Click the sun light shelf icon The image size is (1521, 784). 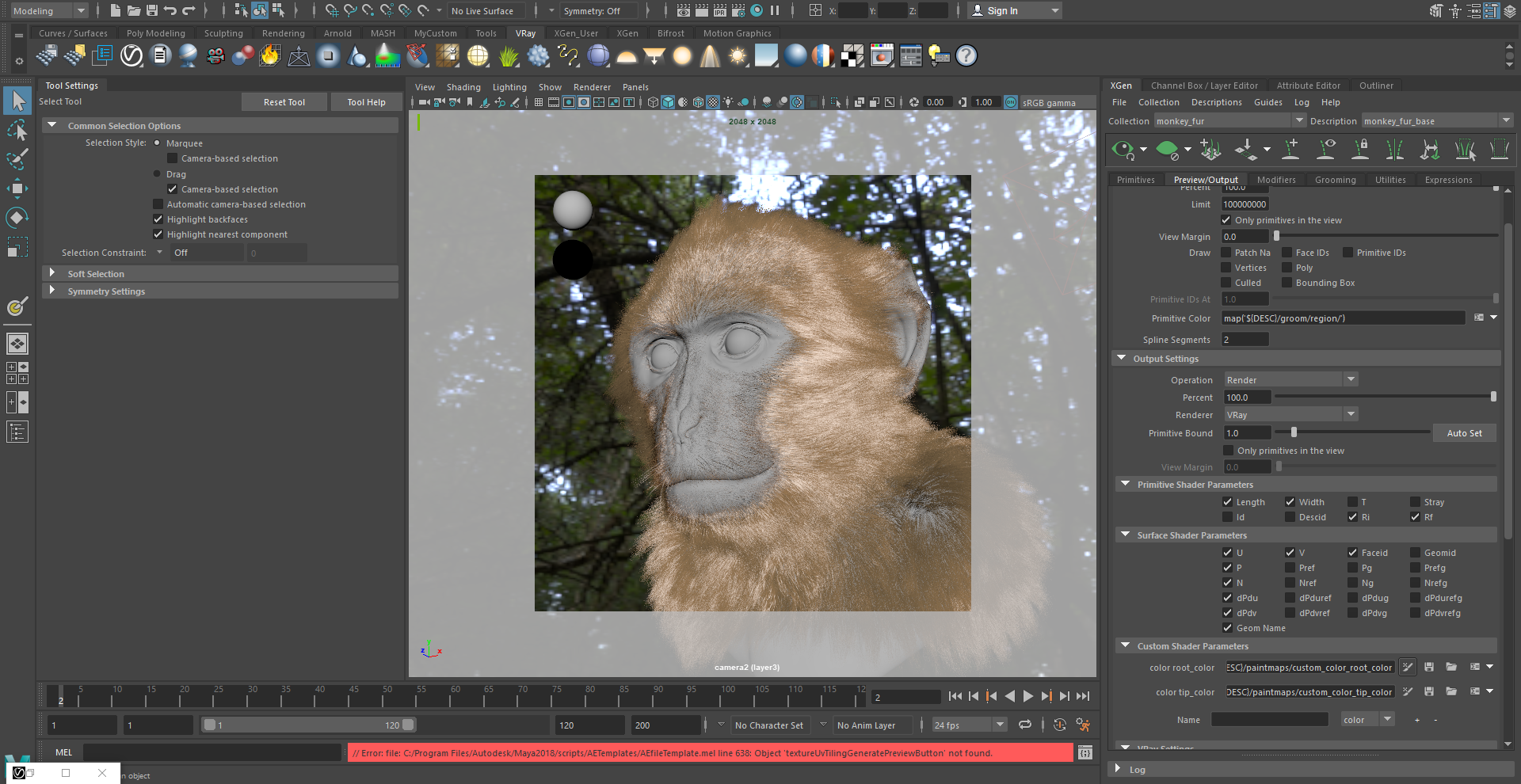tap(738, 55)
